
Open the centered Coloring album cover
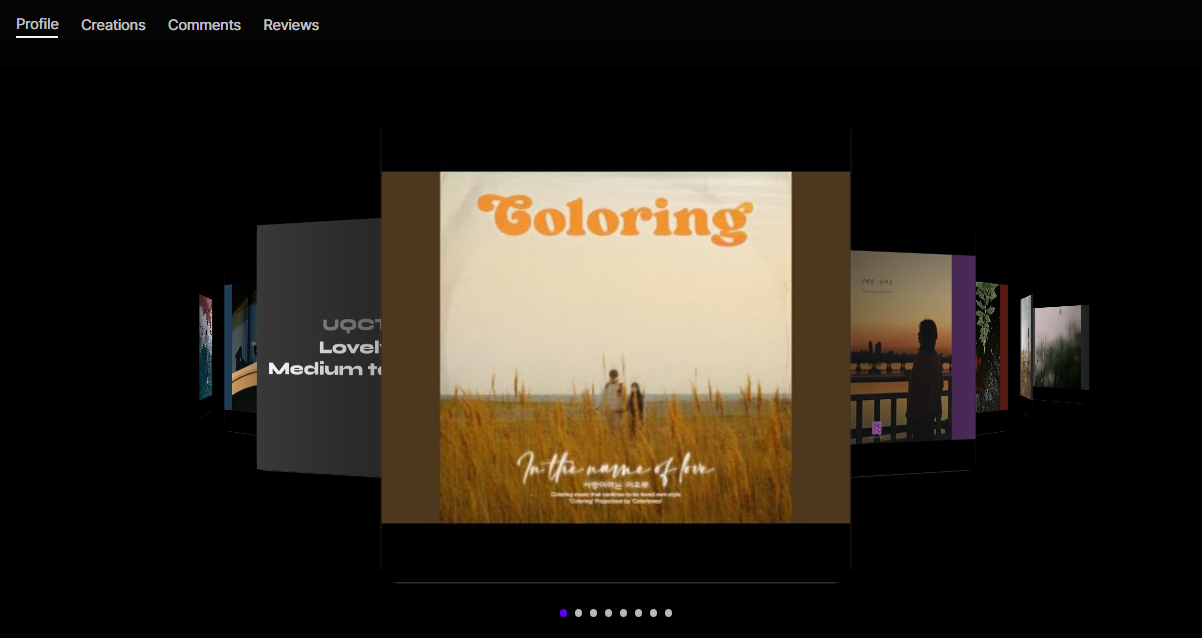tap(615, 347)
